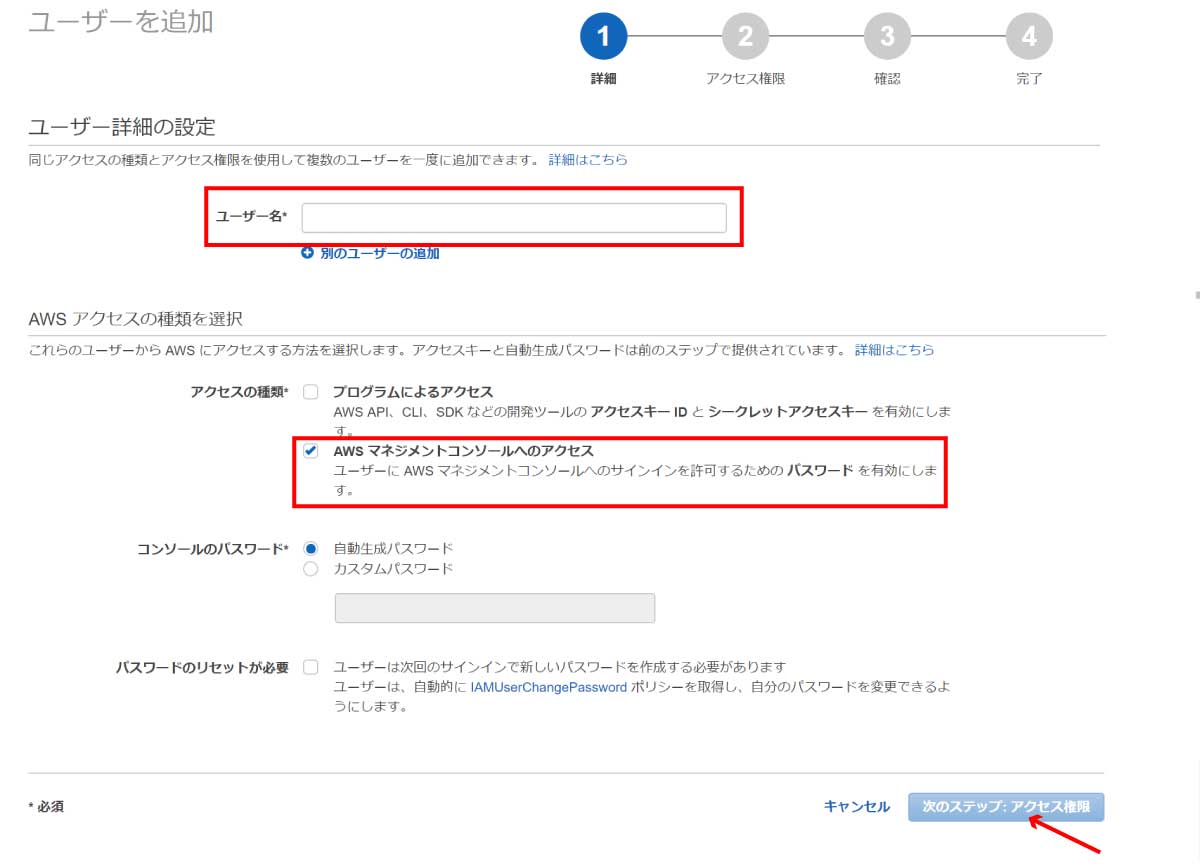Click the step 1 "詳細" circle indicator
1200x866 pixels.
point(604,36)
